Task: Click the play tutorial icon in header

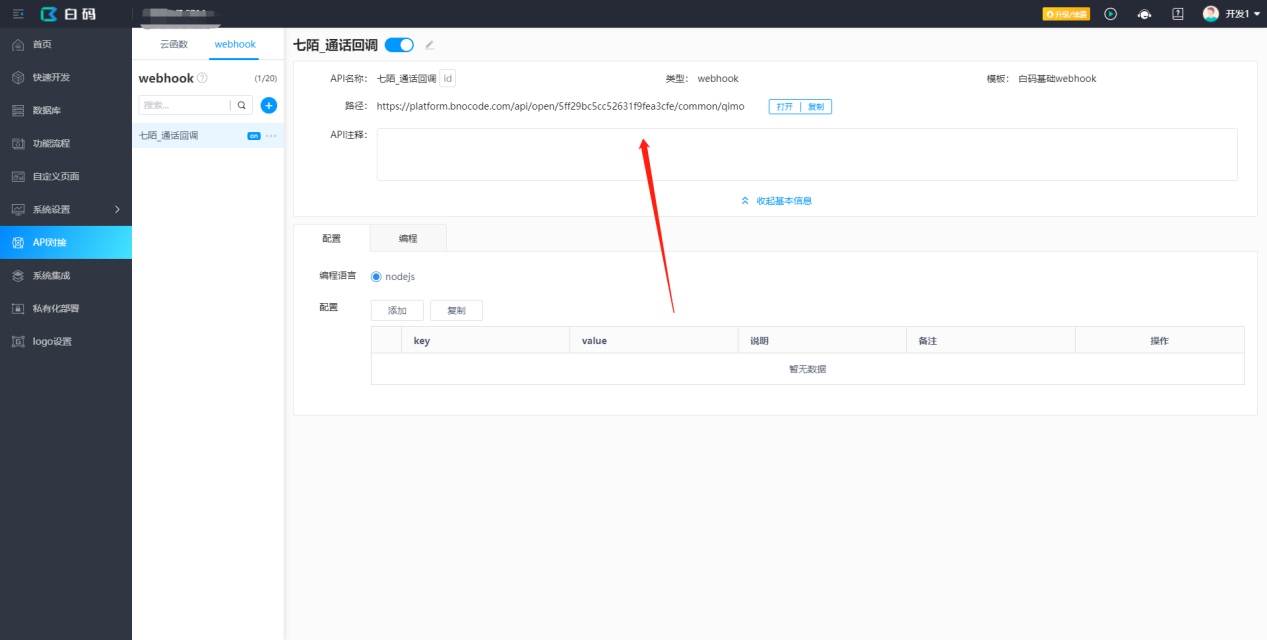Action: coord(1110,14)
